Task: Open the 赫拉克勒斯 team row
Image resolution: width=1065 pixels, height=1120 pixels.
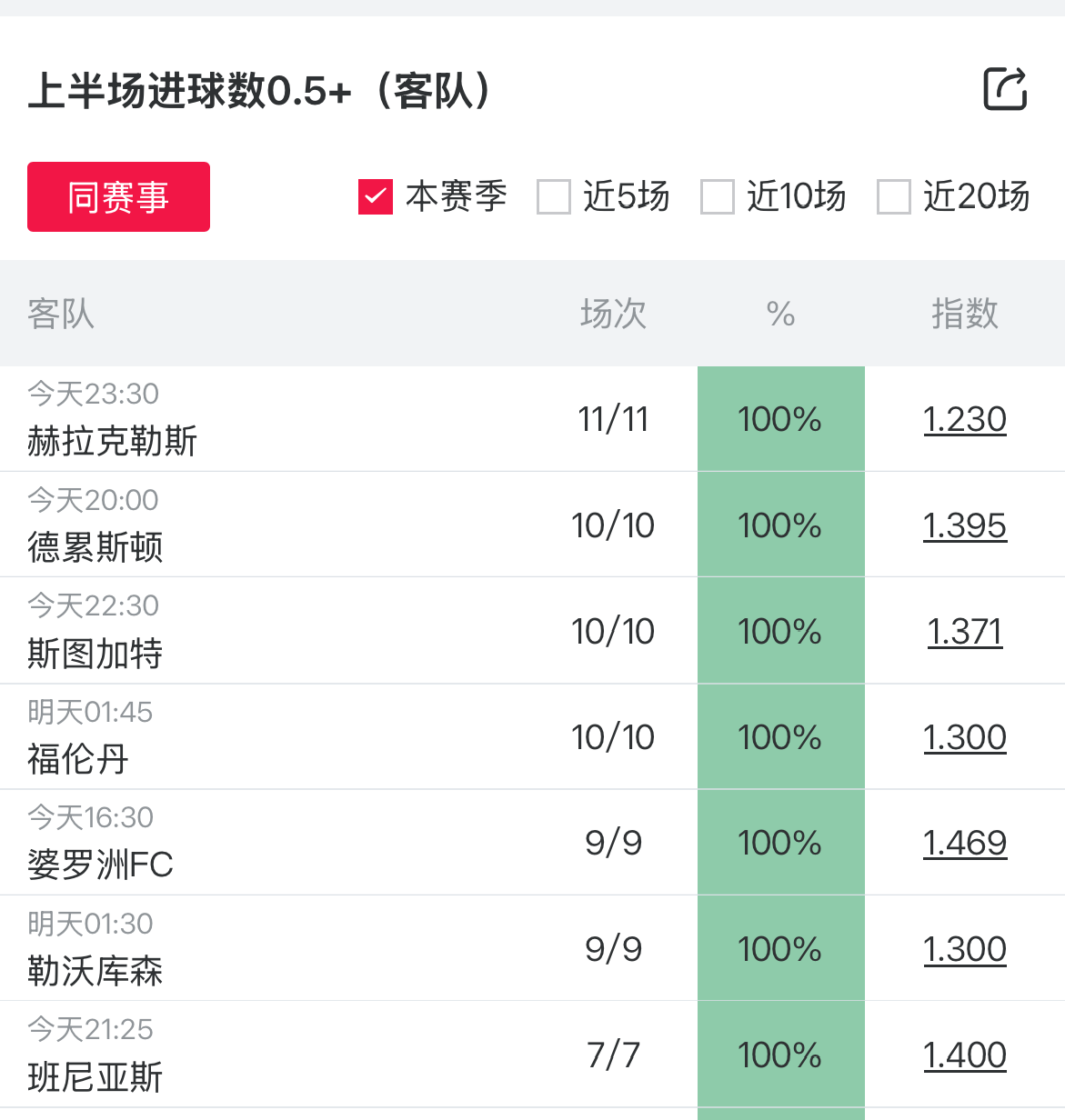Action: coord(113,441)
